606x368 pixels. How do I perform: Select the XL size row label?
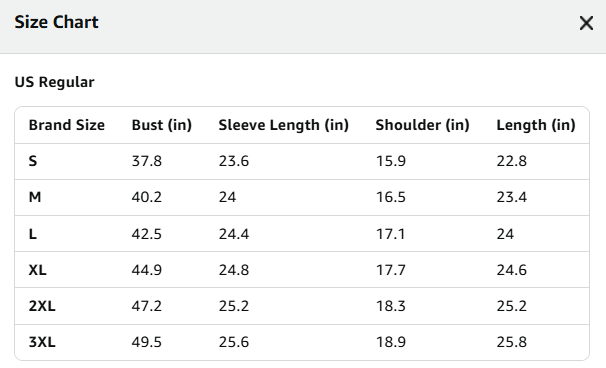tap(37, 270)
